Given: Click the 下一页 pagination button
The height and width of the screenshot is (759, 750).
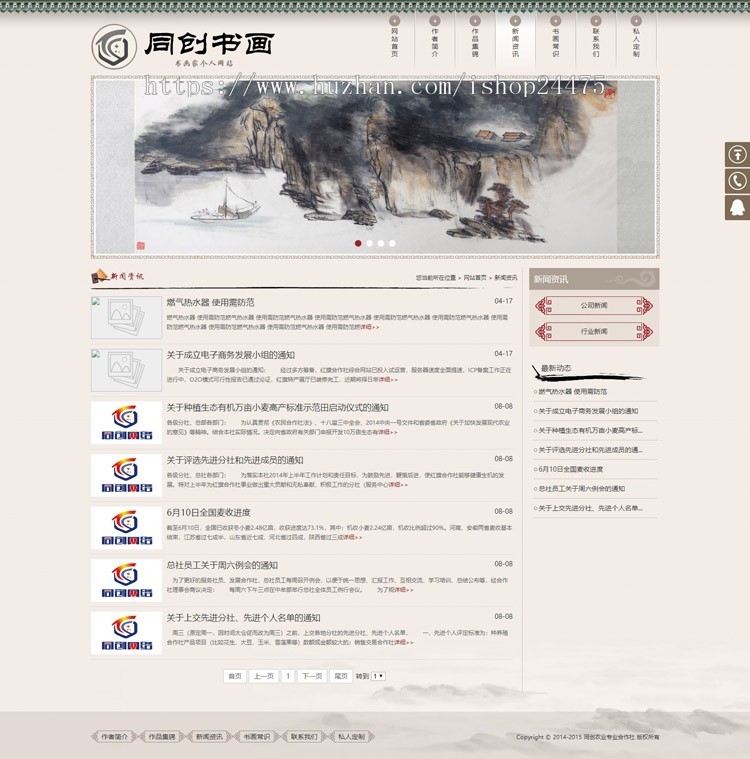Looking at the screenshot, I should tap(312, 676).
